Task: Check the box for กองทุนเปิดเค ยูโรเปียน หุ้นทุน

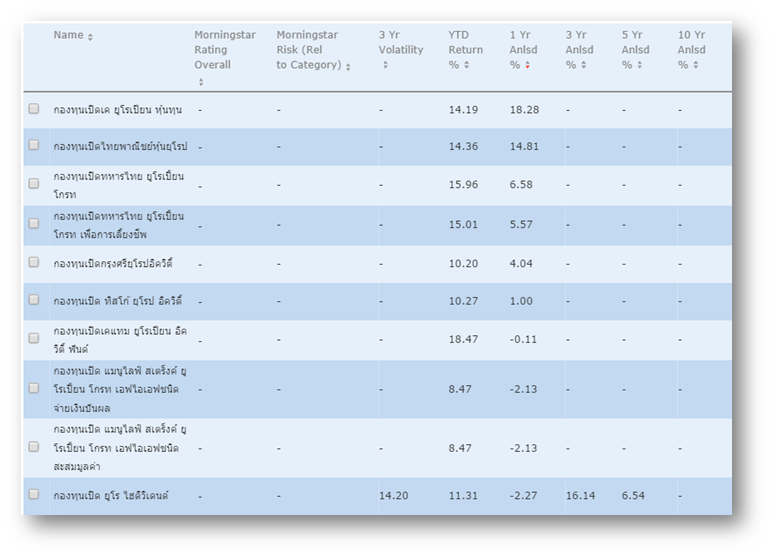Action: 34,108
